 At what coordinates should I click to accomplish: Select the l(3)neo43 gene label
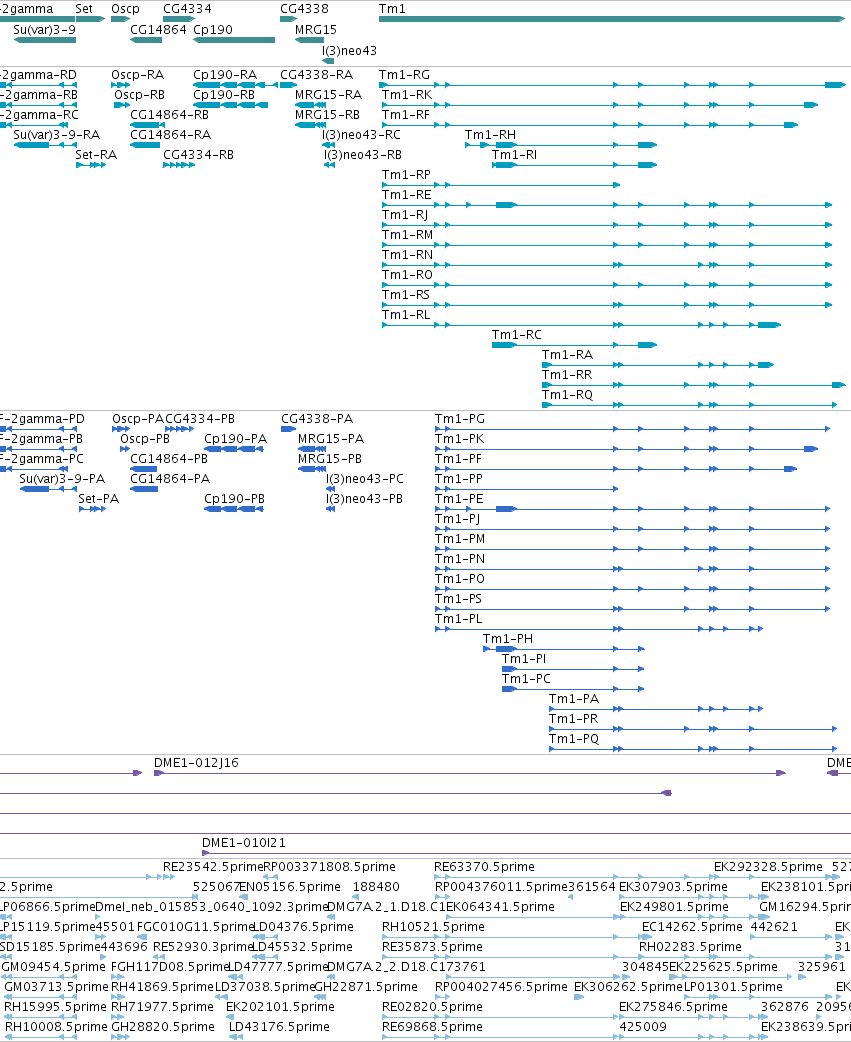(x=349, y=51)
